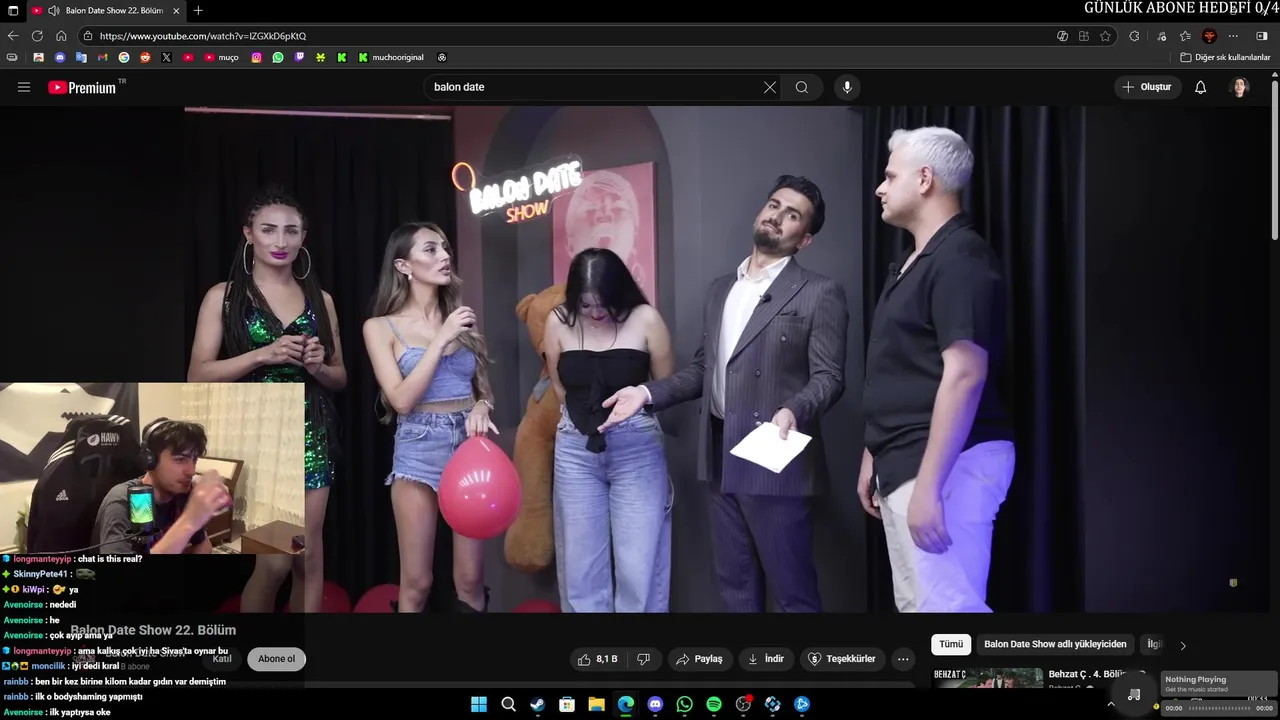Open Steam from the taskbar
1280x720 pixels.
click(537, 704)
